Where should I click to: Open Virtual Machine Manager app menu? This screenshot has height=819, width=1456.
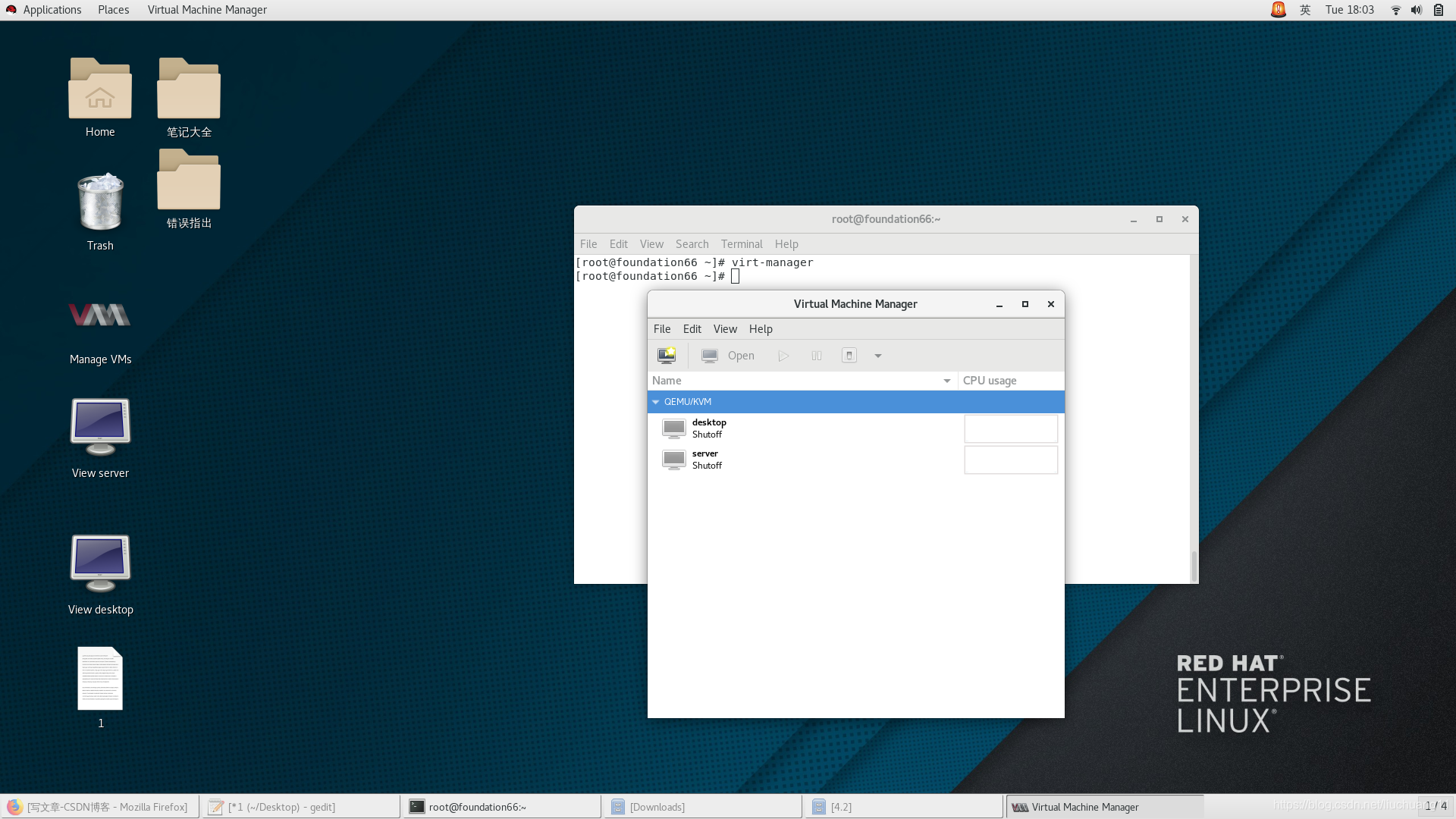pos(207,10)
